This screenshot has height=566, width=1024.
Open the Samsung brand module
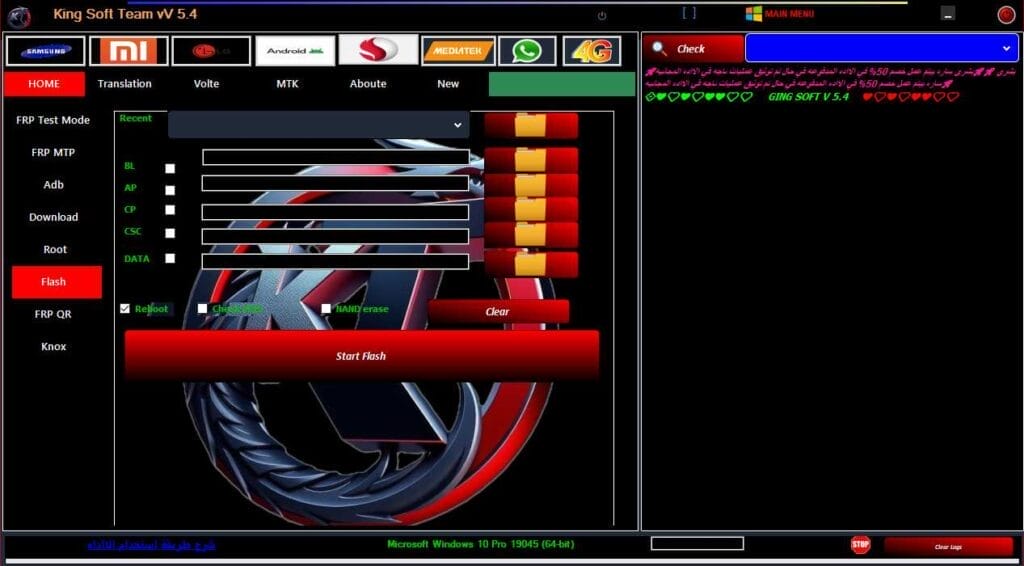[46, 51]
